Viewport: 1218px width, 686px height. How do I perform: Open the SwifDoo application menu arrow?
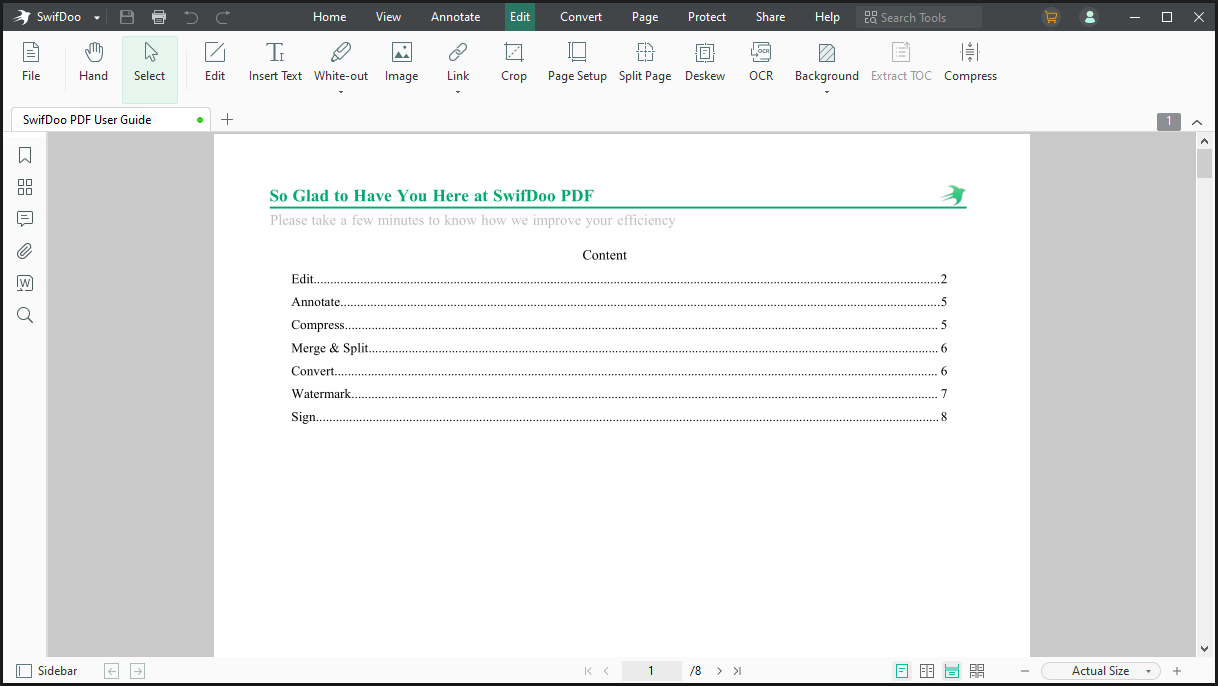(x=97, y=18)
